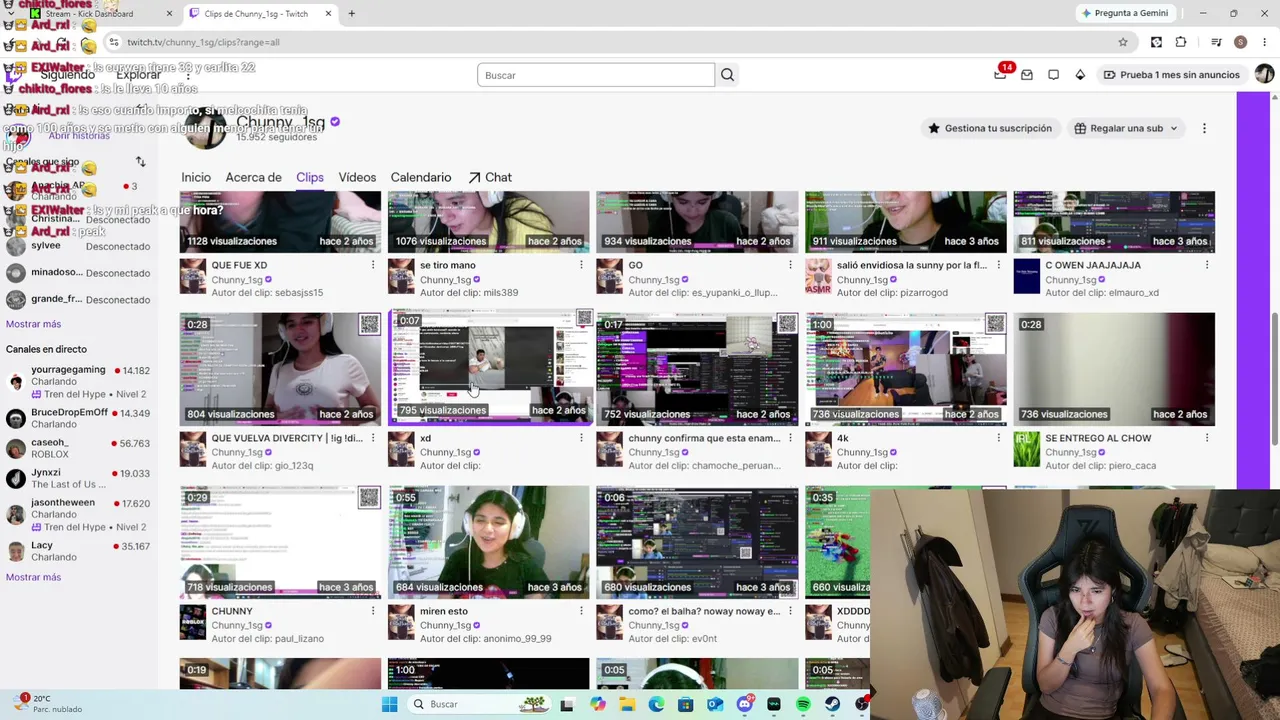Play the miren esto clip thumbnail
The image size is (1280, 720).
click(489, 541)
